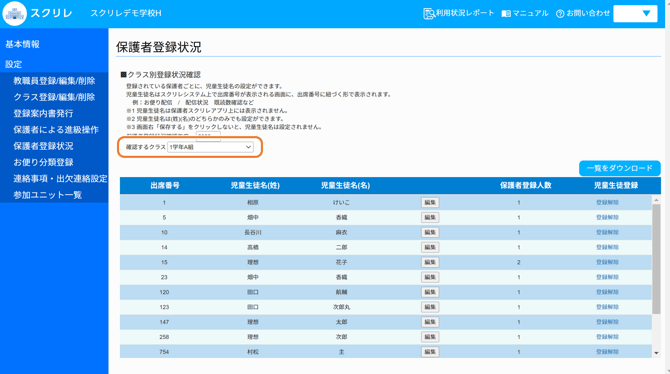Click 編集 for attendance number 15

[x=430, y=262]
